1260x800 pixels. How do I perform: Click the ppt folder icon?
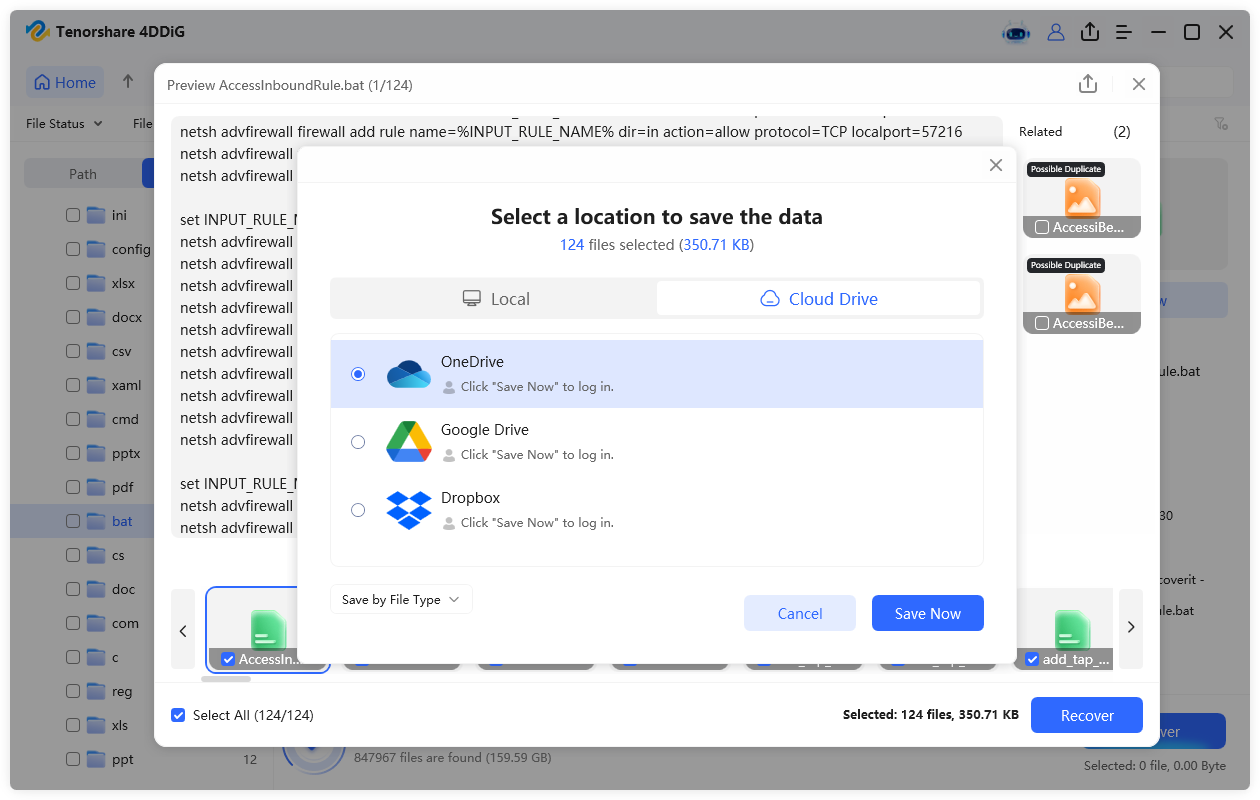[96, 759]
